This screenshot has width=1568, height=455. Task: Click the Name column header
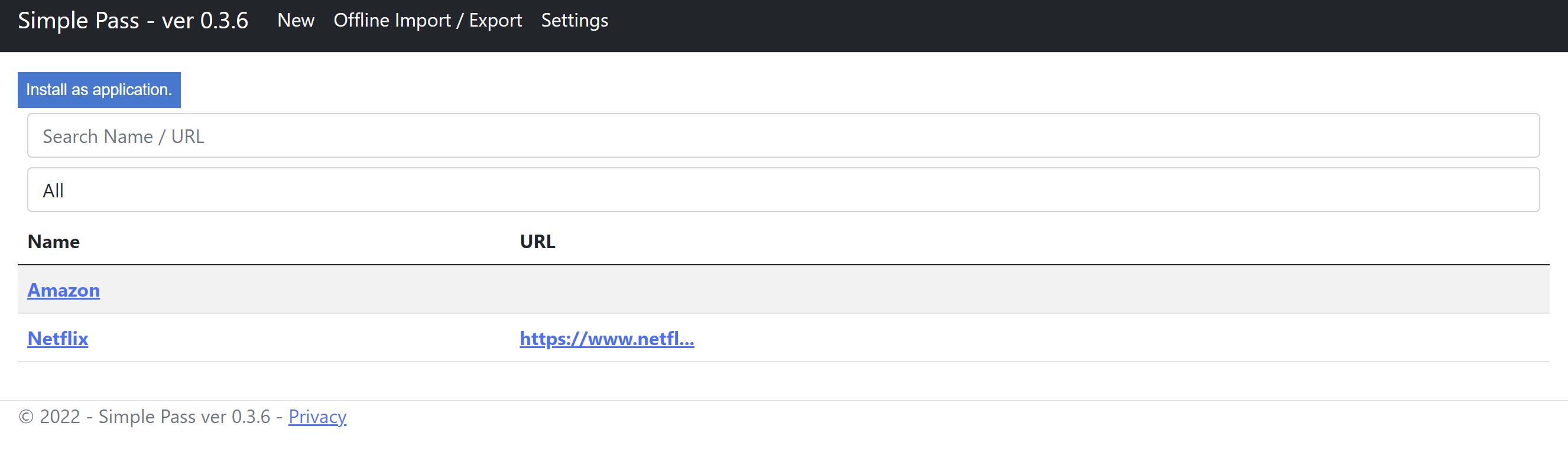pyautogui.click(x=54, y=242)
